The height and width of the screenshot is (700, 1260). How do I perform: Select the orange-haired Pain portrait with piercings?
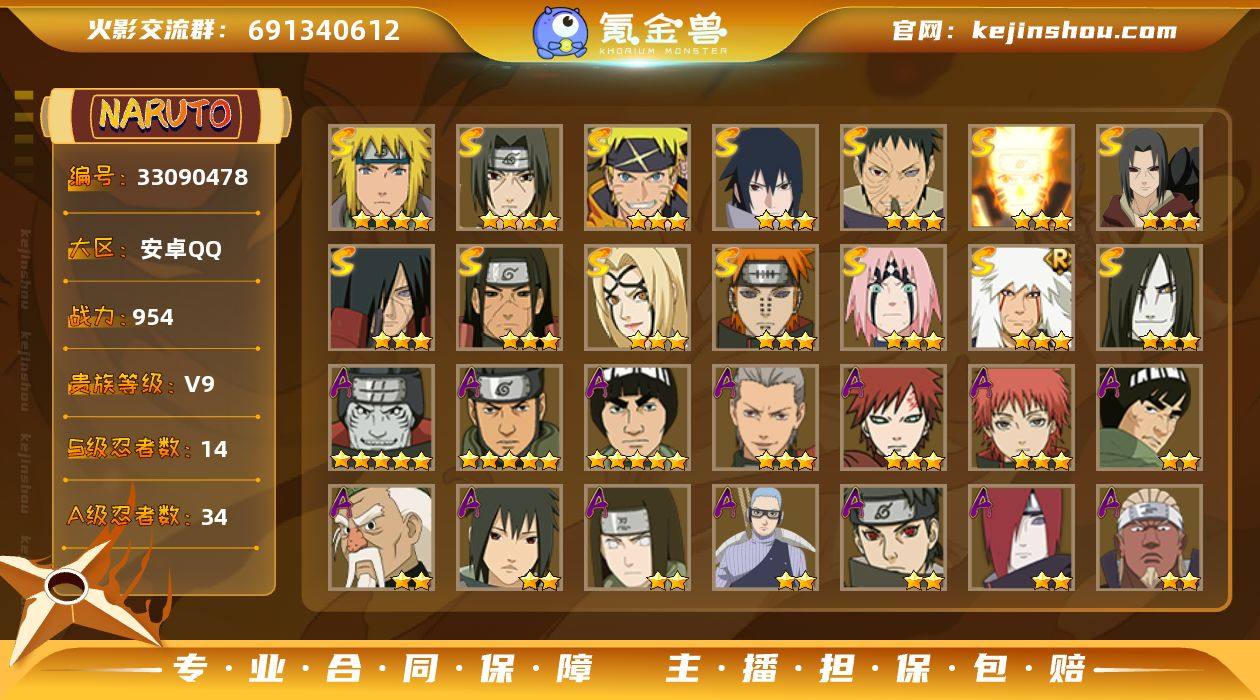click(765, 297)
